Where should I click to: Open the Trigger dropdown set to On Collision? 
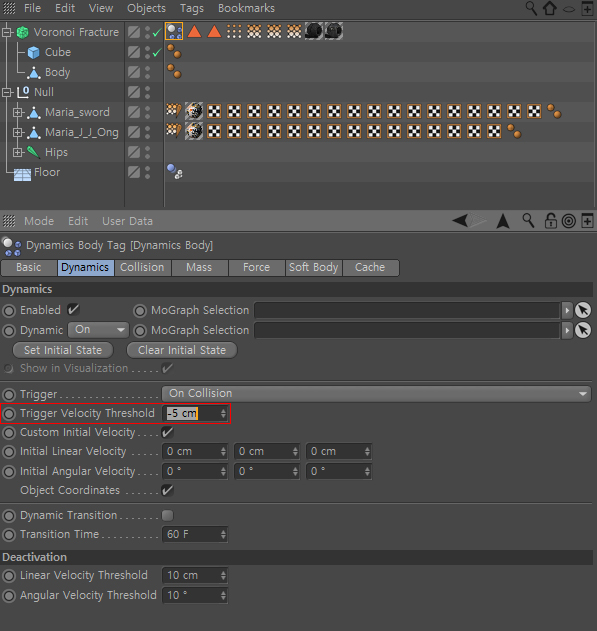[377, 394]
